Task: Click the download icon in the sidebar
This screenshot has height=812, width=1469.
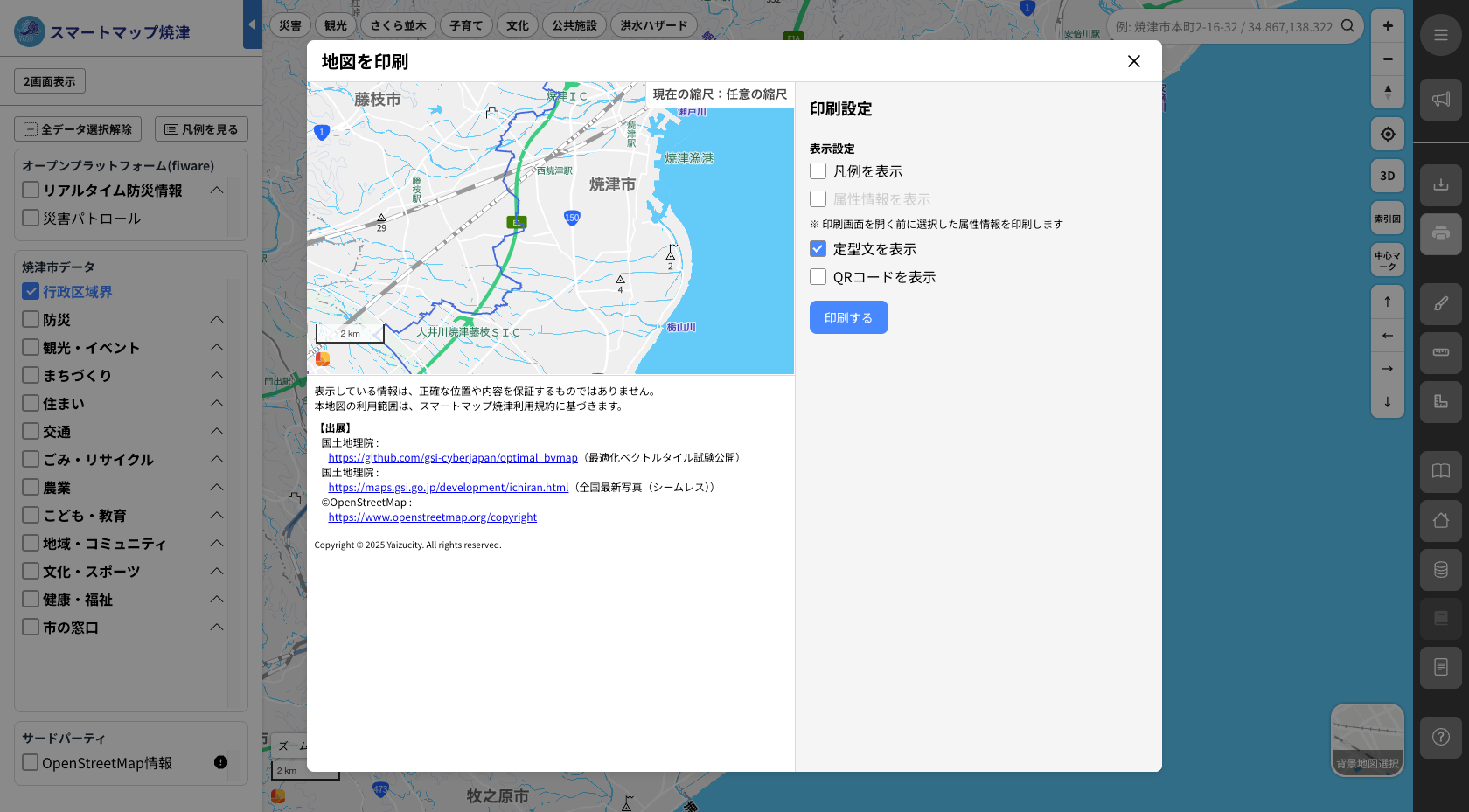Action: 1442,184
